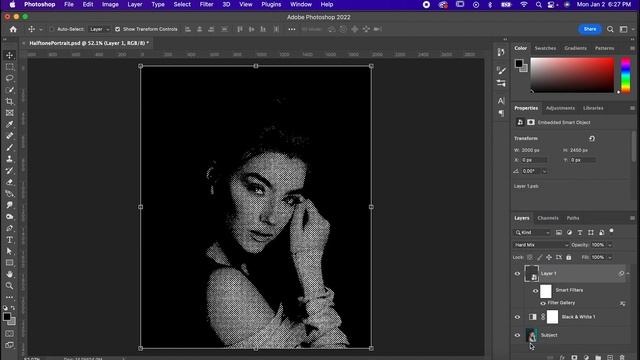Reset transform in Properties panel

tap(592, 139)
